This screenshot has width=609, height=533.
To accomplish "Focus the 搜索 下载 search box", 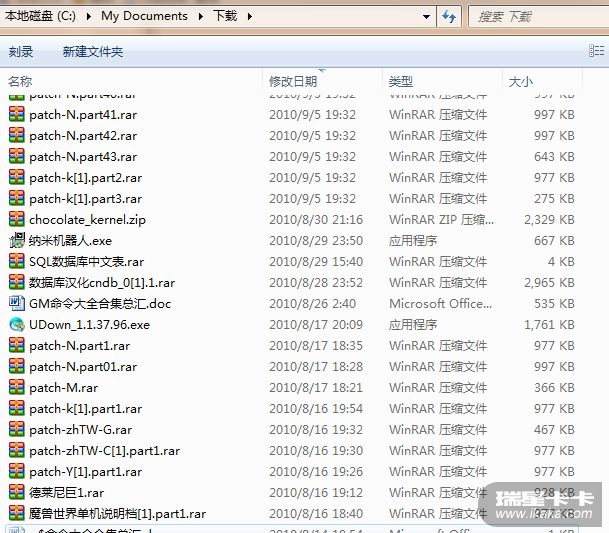I will 538,17.
